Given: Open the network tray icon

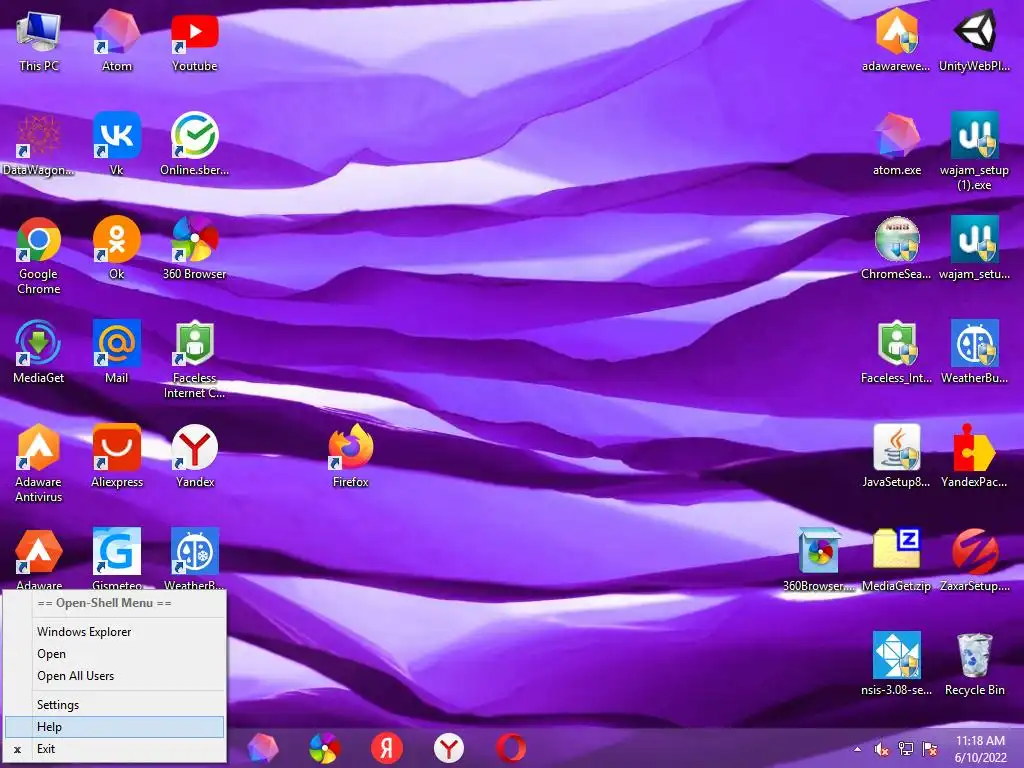Looking at the screenshot, I should pos(906,749).
